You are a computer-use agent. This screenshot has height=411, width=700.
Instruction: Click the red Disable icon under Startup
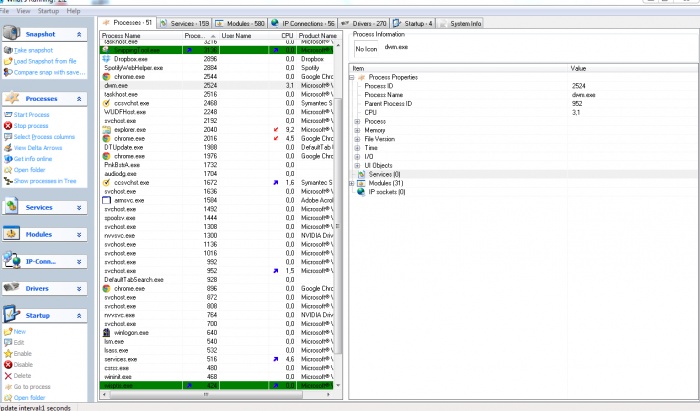tap(8, 365)
